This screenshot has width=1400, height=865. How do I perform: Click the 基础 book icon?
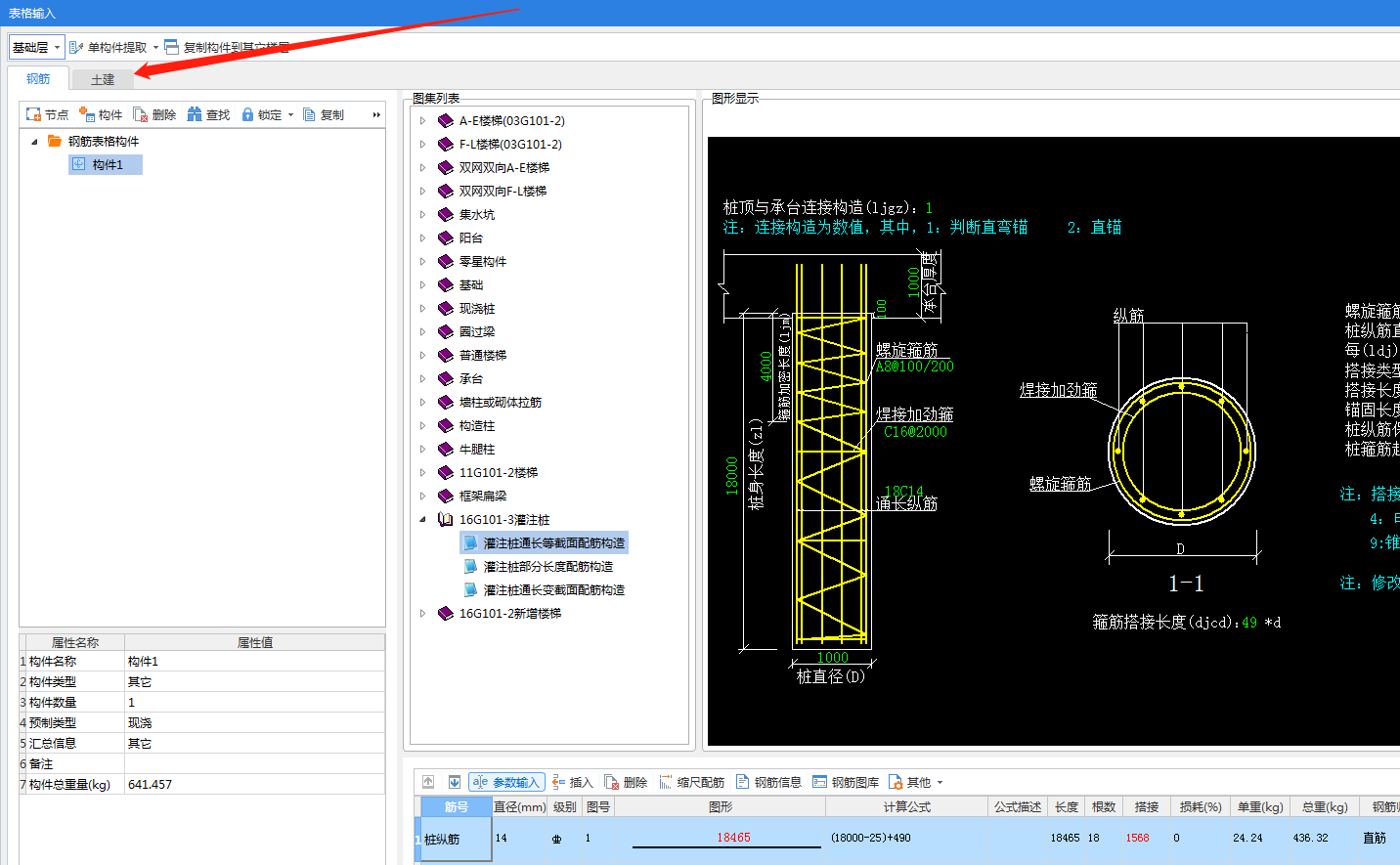446,285
